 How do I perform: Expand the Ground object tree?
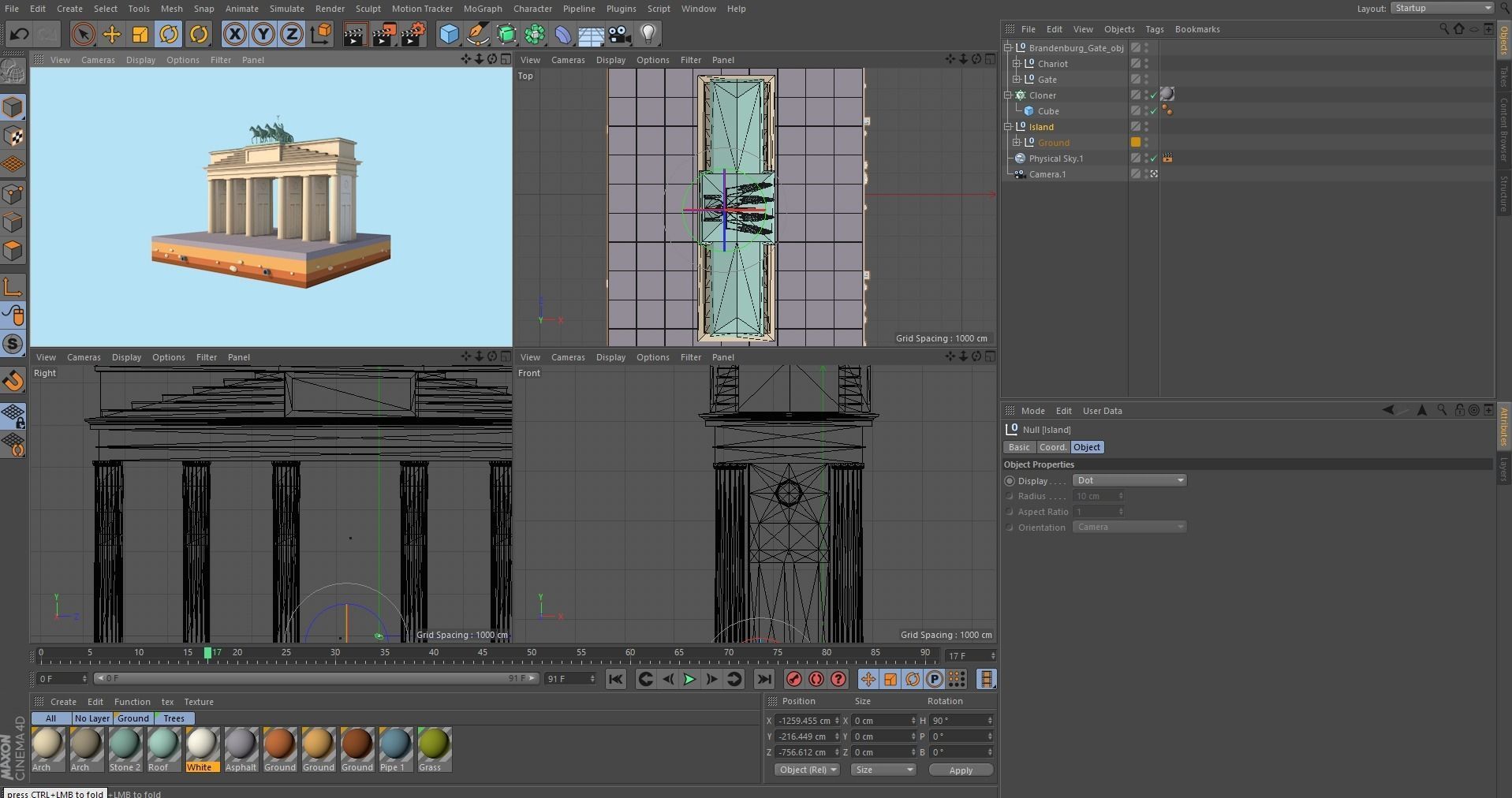coord(1017,143)
